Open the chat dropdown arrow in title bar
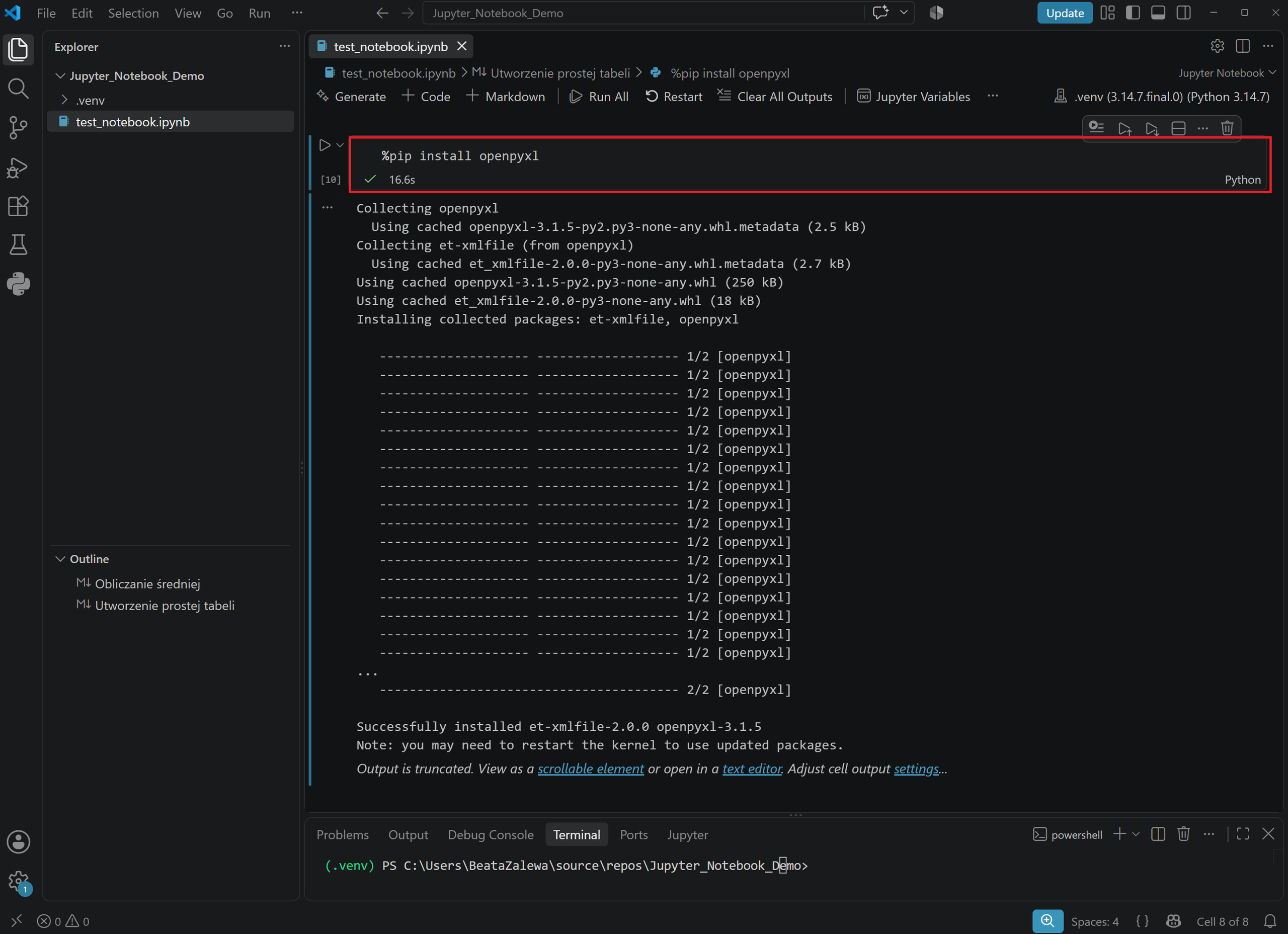The image size is (1288, 934). click(904, 13)
